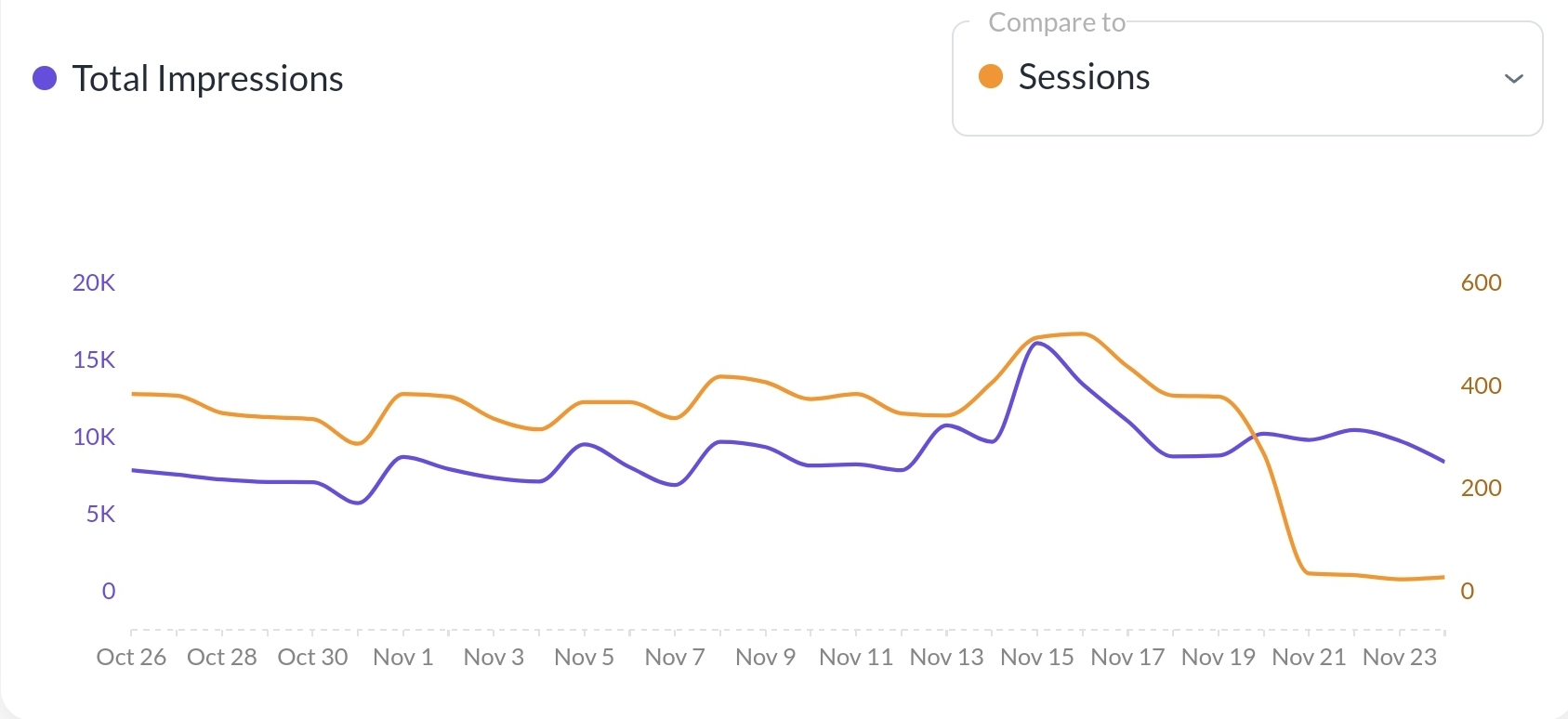Click the 10K impressions axis label
The height and width of the screenshot is (719, 1568).
pyautogui.click(x=94, y=438)
